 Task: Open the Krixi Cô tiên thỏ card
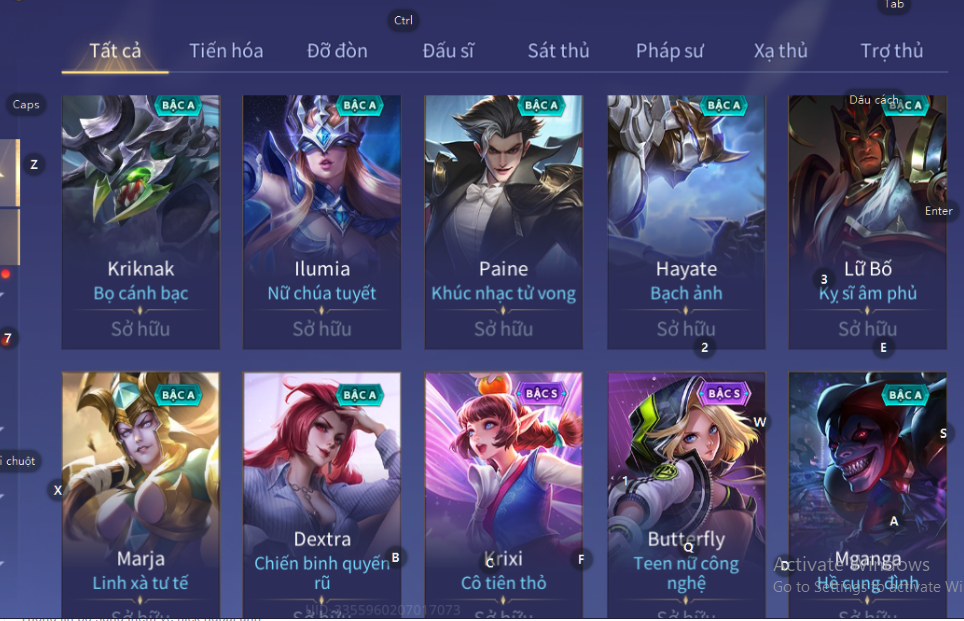[504, 495]
